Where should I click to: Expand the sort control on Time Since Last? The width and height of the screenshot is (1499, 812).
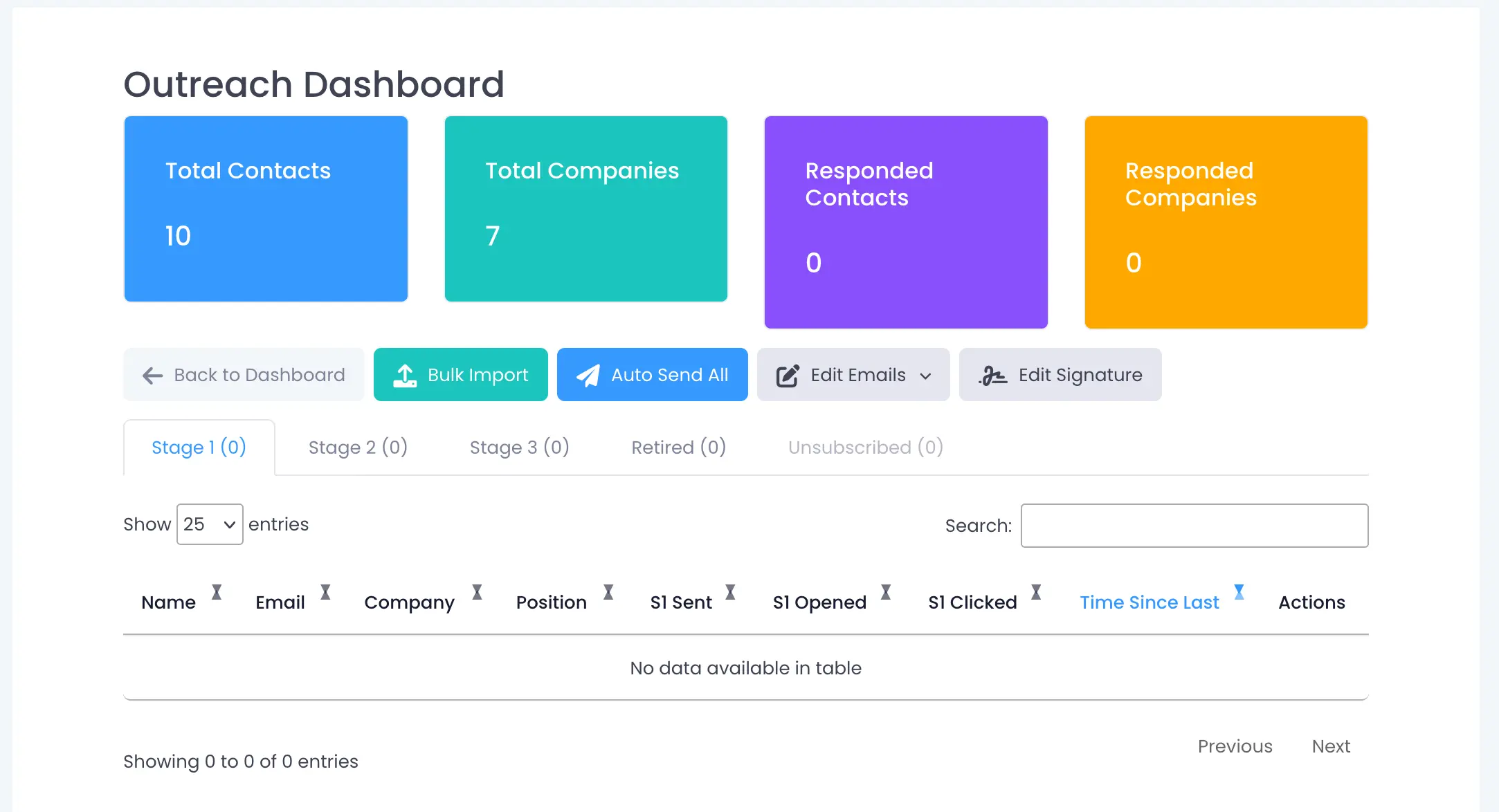click(1239, 592)
